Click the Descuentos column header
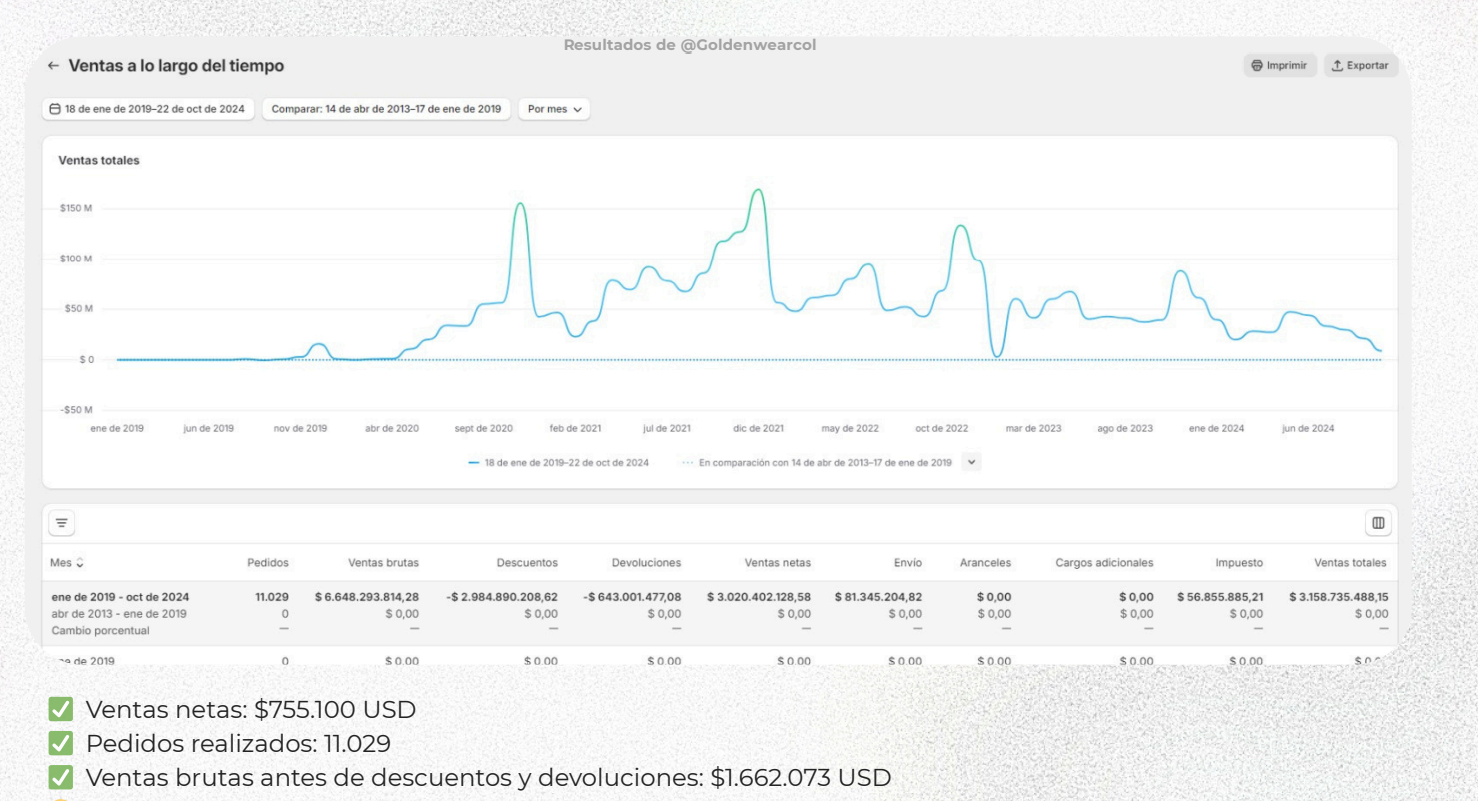Screen dimensions: 1478x801 (527, 563)
